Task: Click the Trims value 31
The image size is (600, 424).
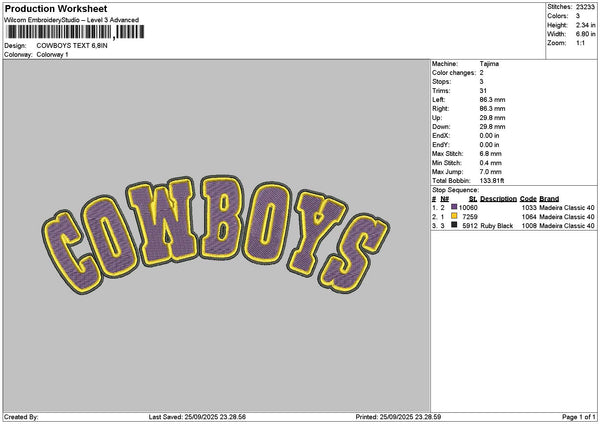Action: pyautogui.click(x=483, y=91)
